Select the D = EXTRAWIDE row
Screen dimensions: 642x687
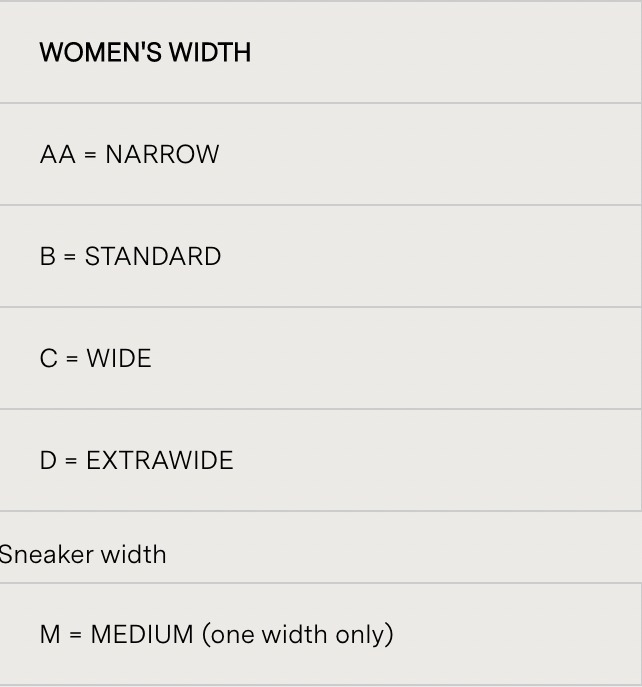[x=320, y=460]
